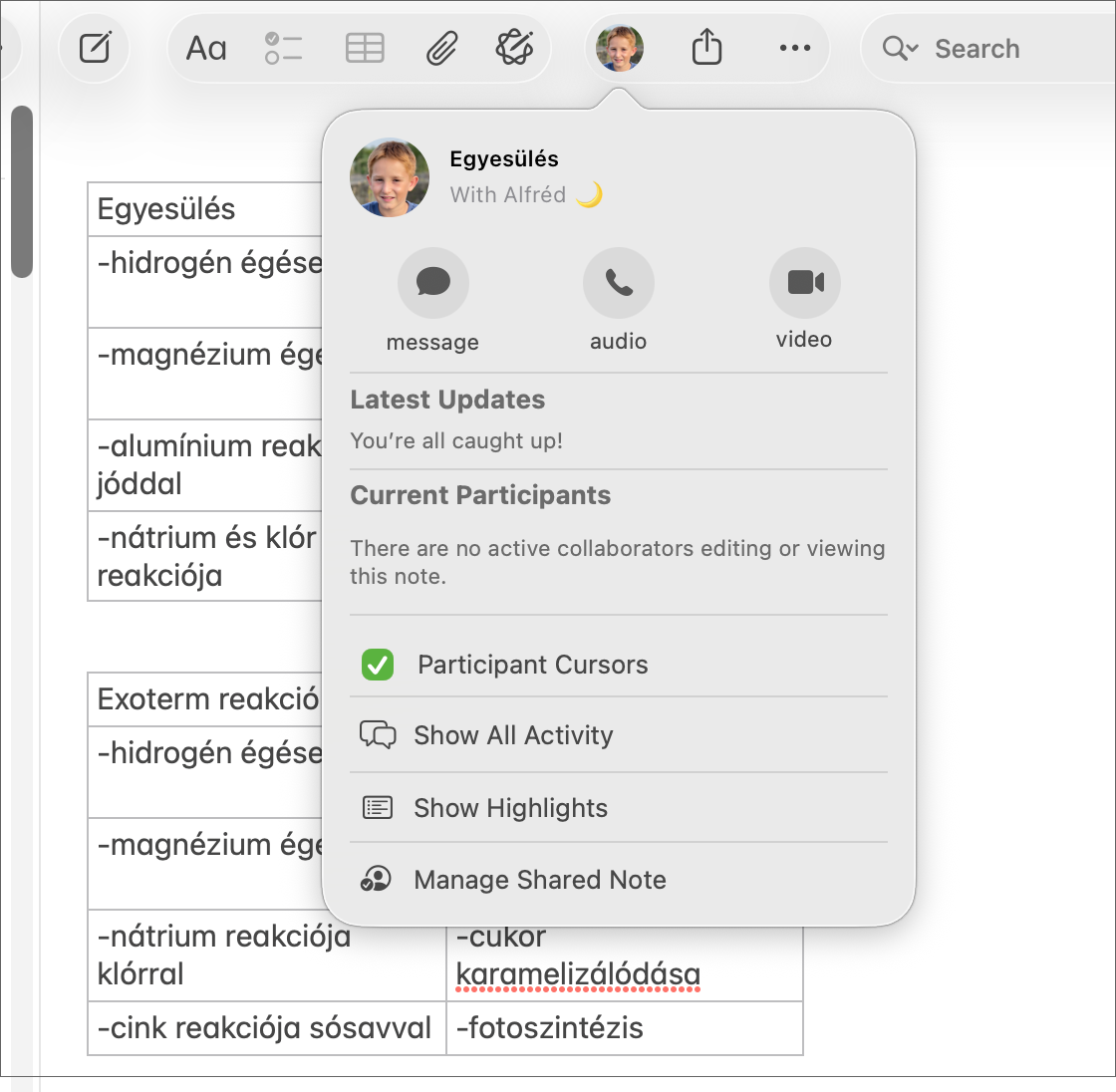Choose Show Highlights from the popover
This screenshot has width=1116, height=1092.
tap(510, 808)
